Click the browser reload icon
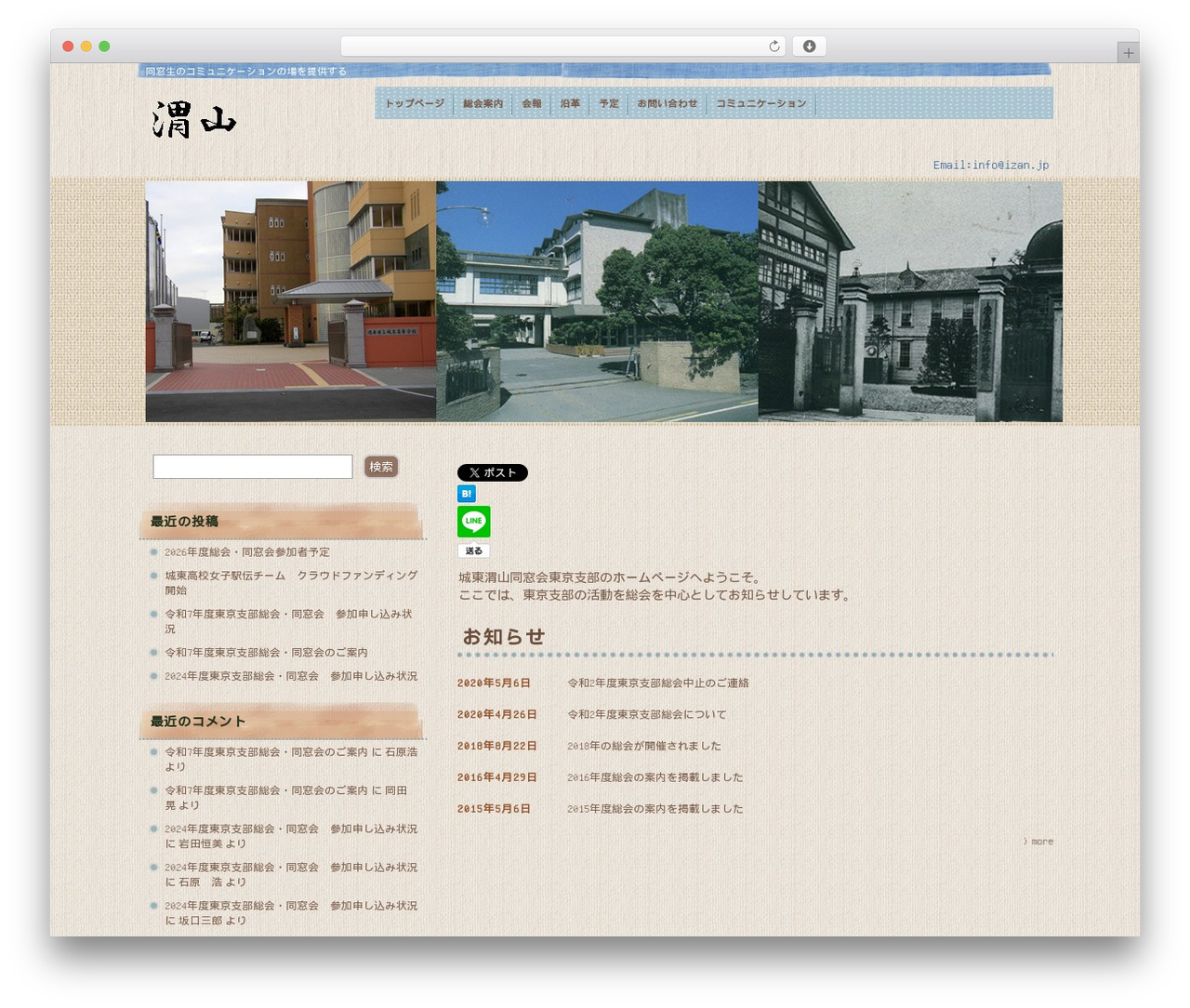Screen dimensions: 1190x1008 (x=773, y=46)
